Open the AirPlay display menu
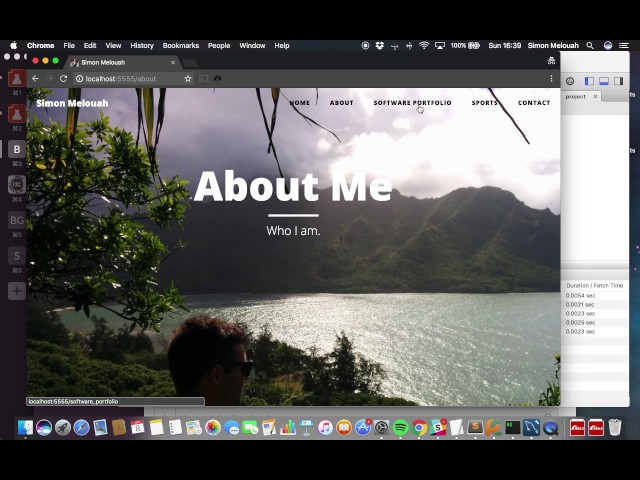640x480 pixels. [440, 45]
